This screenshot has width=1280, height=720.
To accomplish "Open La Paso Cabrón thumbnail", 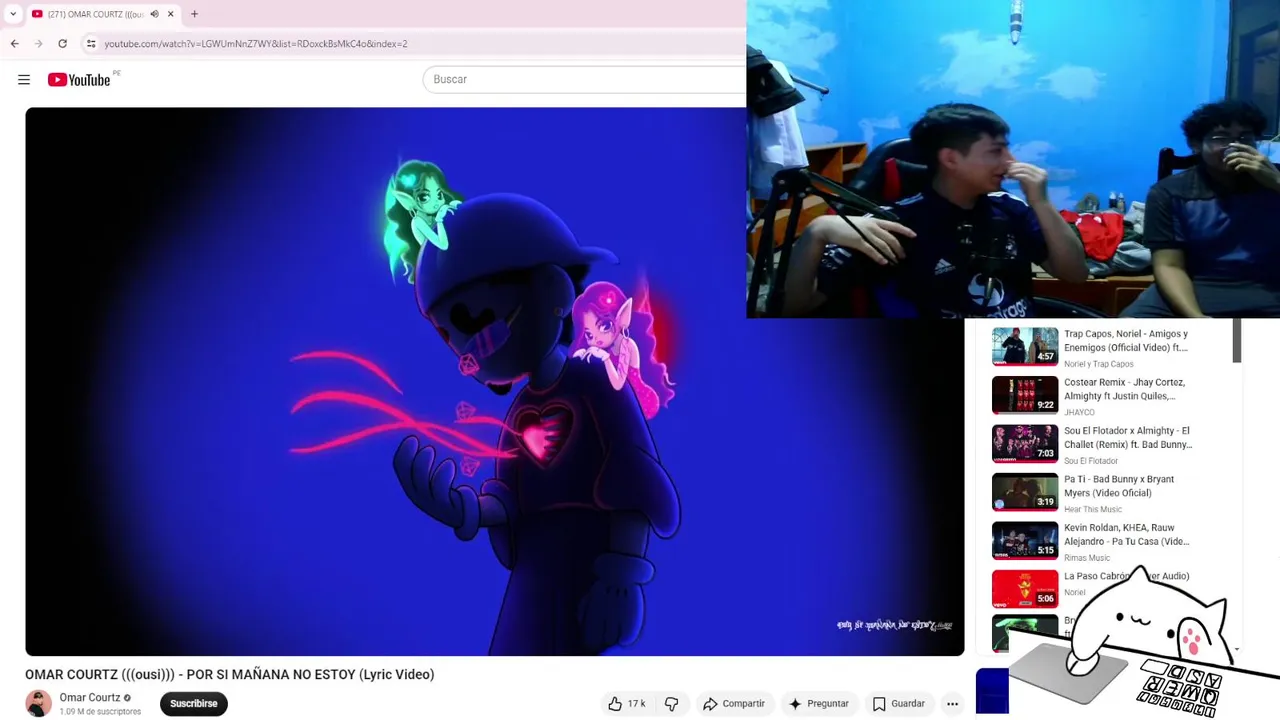I will [1025, 589].
